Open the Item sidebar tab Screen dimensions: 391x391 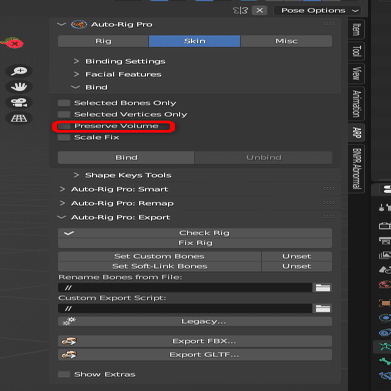coord(356,29)
